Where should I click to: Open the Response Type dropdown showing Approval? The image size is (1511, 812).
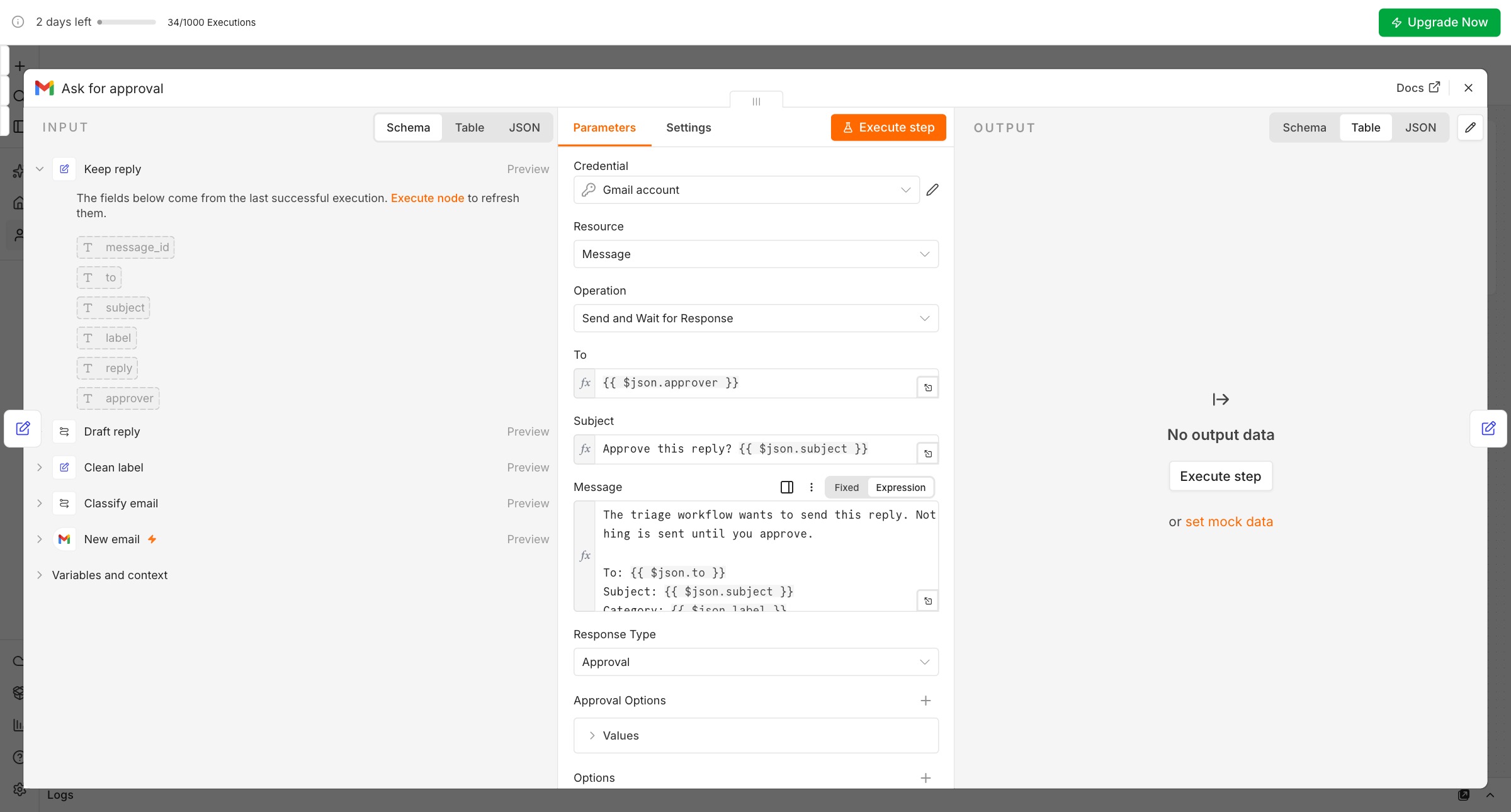pos(756,662)
